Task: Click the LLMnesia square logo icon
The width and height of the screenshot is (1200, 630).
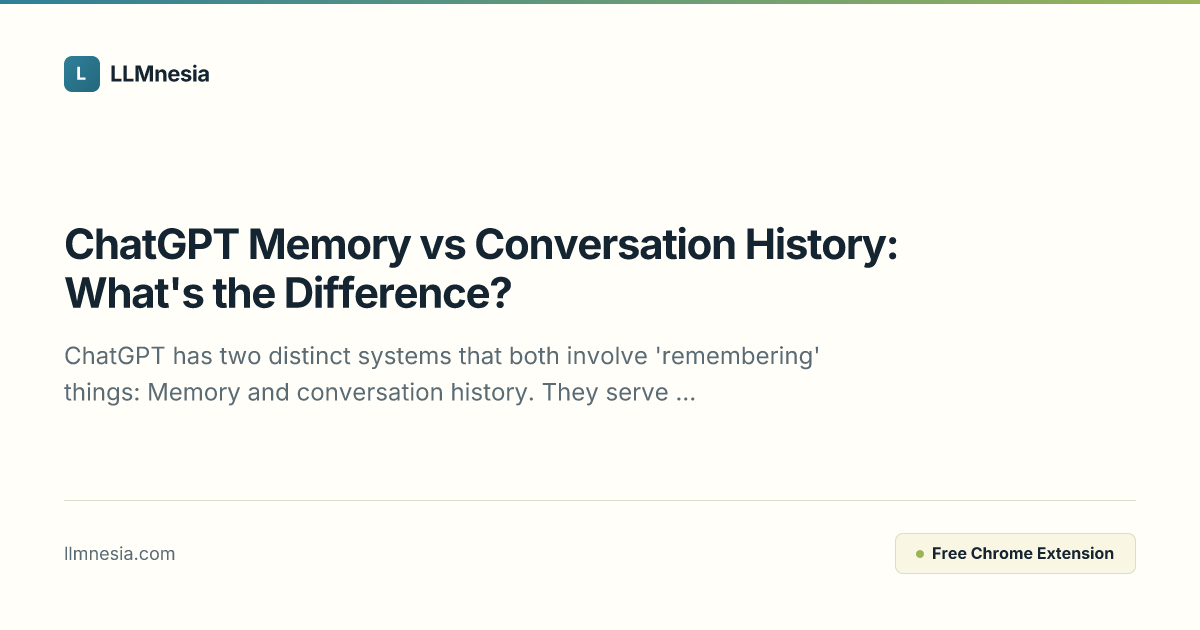Action: [x=82, y=74]
